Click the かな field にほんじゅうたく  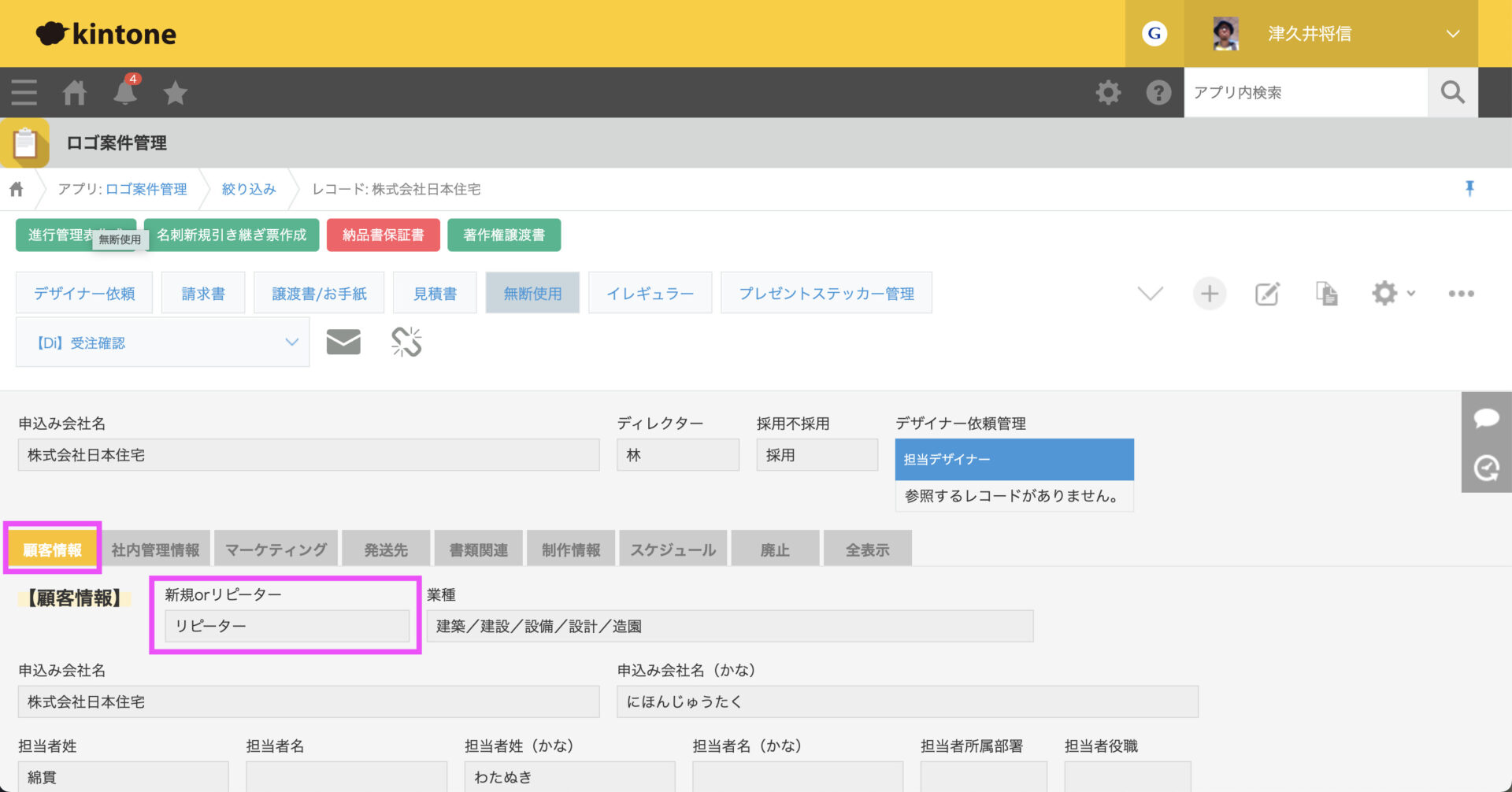pyautogui.click(x=907, y=701)
